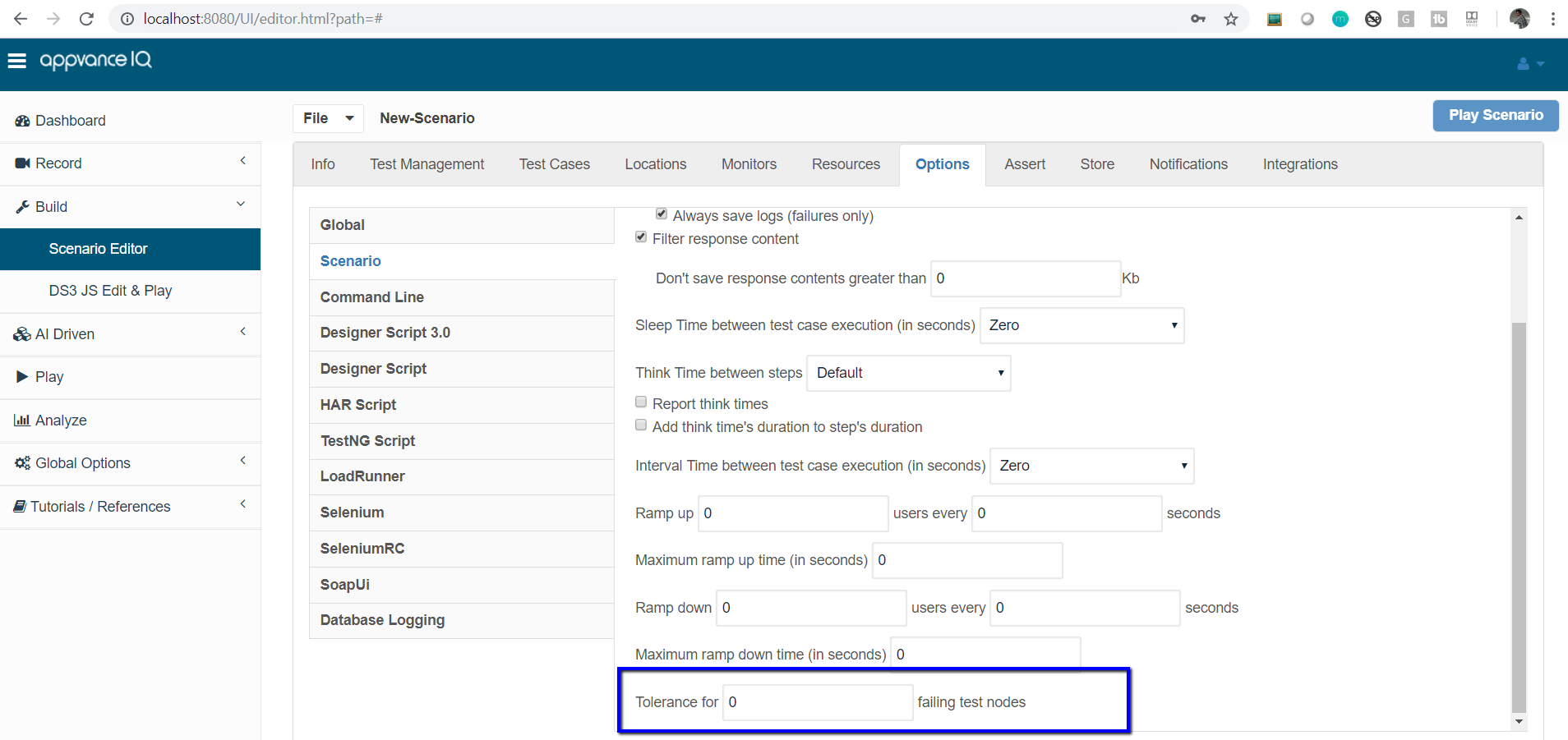This screenshot has width=1568, height=740.
Task: Open DS3 JS Edit & Play link
Action: pyautogui.click(x=110, y=291)
